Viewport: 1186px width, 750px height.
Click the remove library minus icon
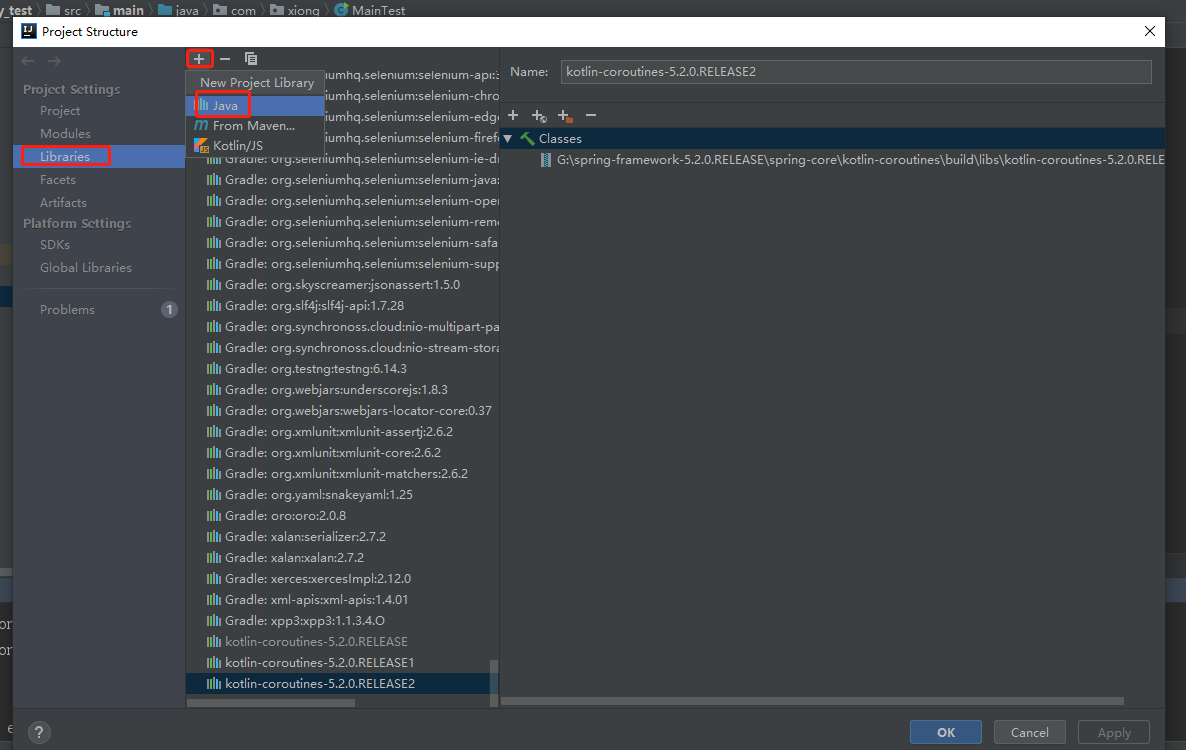(x=225, y=59)
